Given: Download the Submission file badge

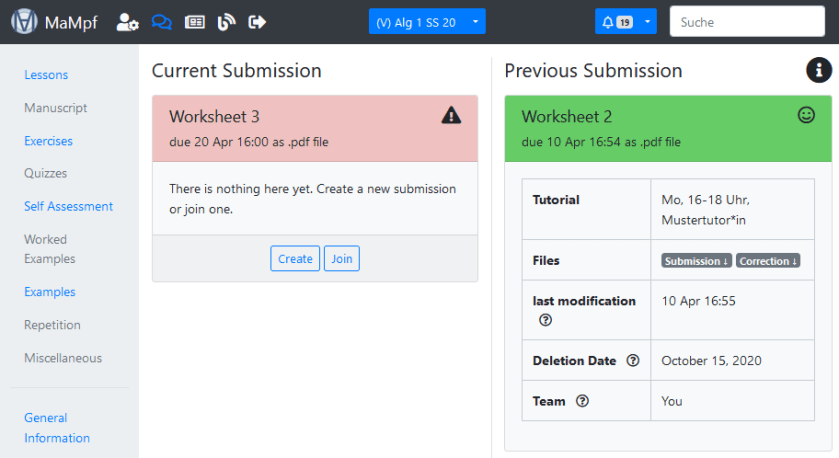Looking at the screenshot, I should click(696, 261).
